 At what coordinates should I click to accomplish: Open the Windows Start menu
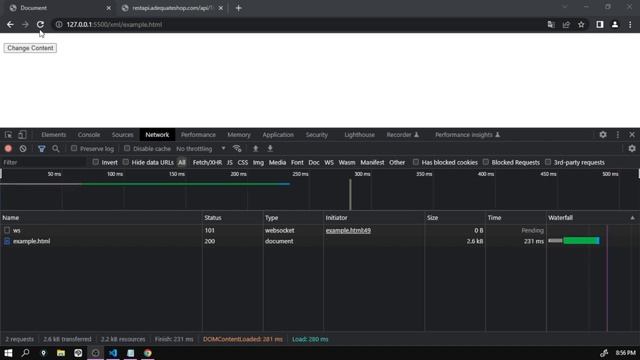click(8, 353)
